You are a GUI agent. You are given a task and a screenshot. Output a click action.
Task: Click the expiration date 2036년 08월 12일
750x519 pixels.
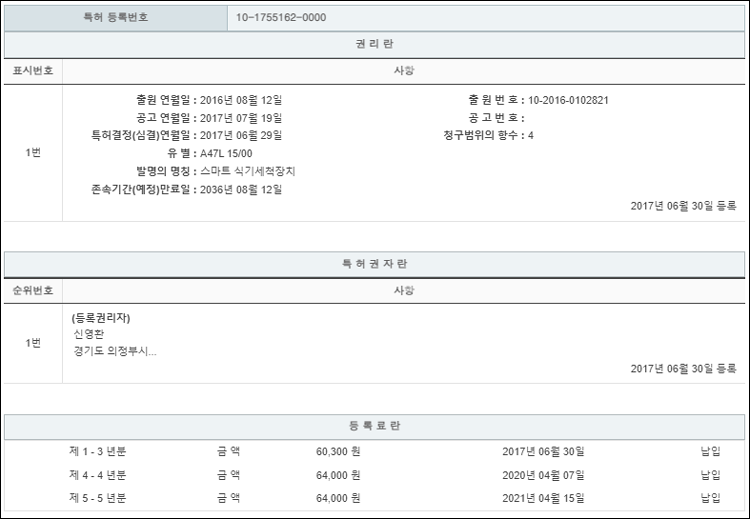241,189
